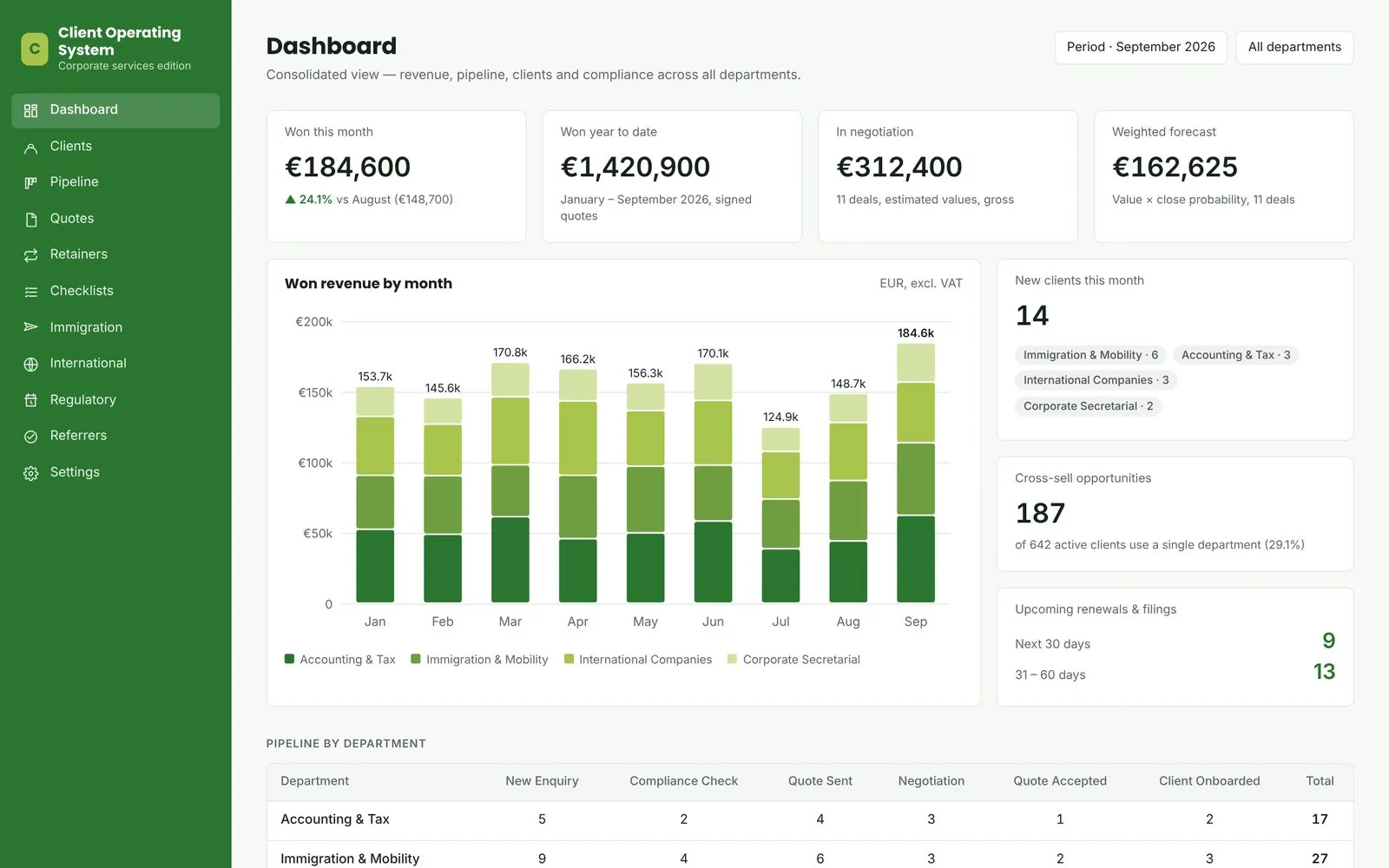Click the Clients person icon
The width and height of the screenshot is (1389, 868).
pyautogui.click(x=31, y=147)
